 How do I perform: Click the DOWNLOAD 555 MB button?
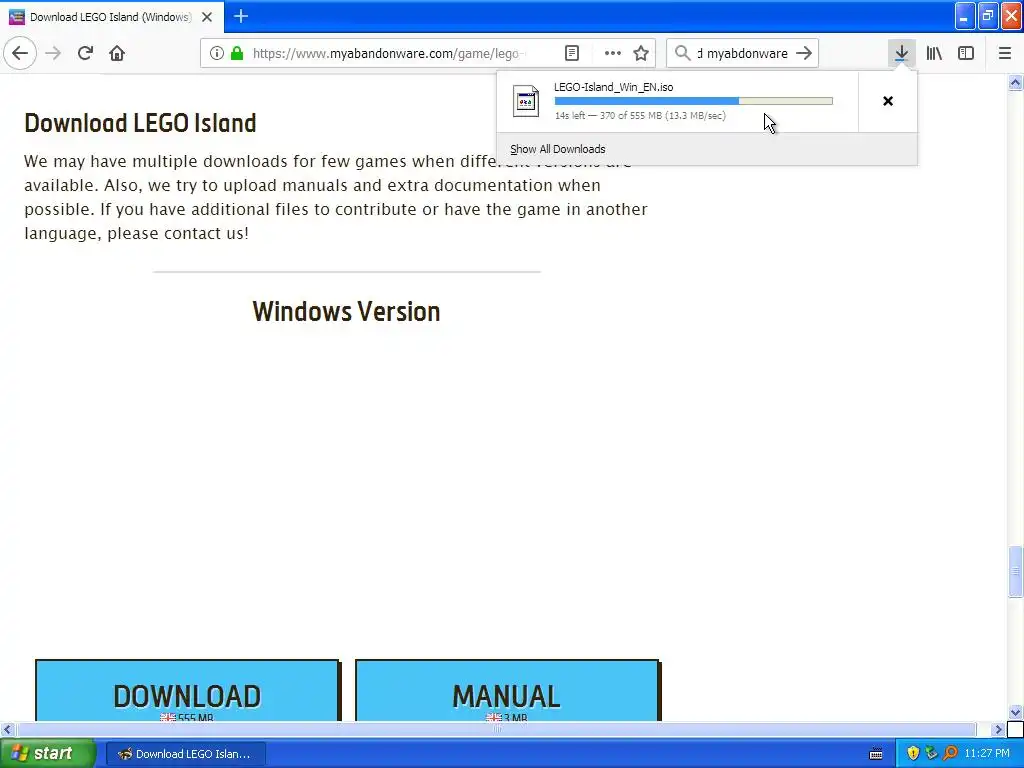[187, 691]
